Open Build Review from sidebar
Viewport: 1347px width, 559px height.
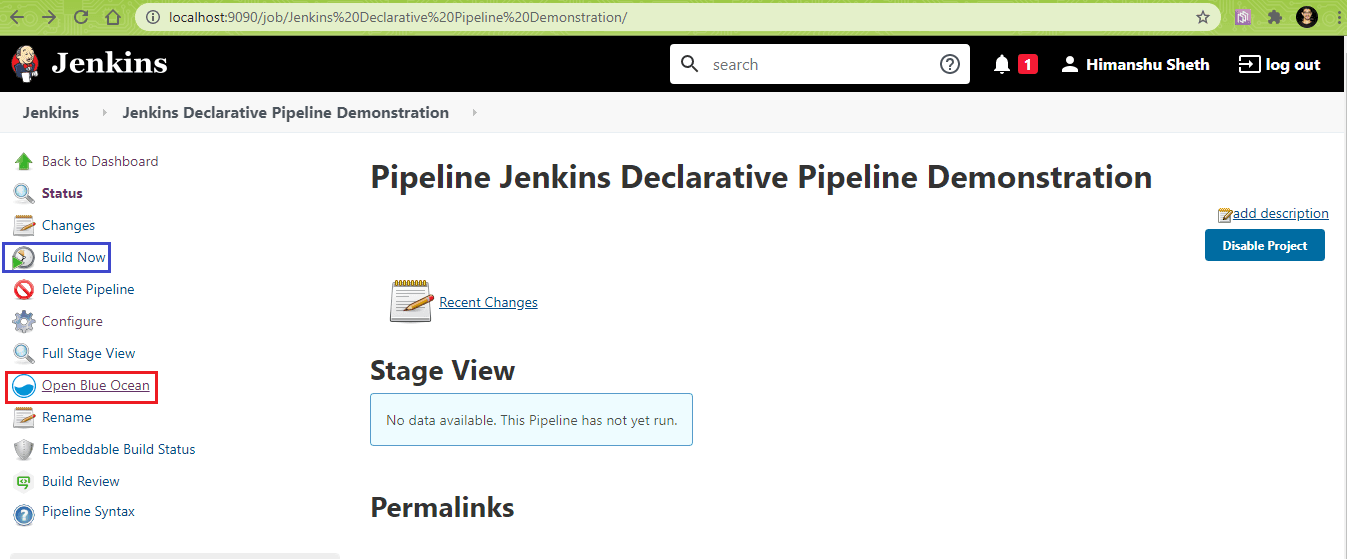[x=81, y=481]
